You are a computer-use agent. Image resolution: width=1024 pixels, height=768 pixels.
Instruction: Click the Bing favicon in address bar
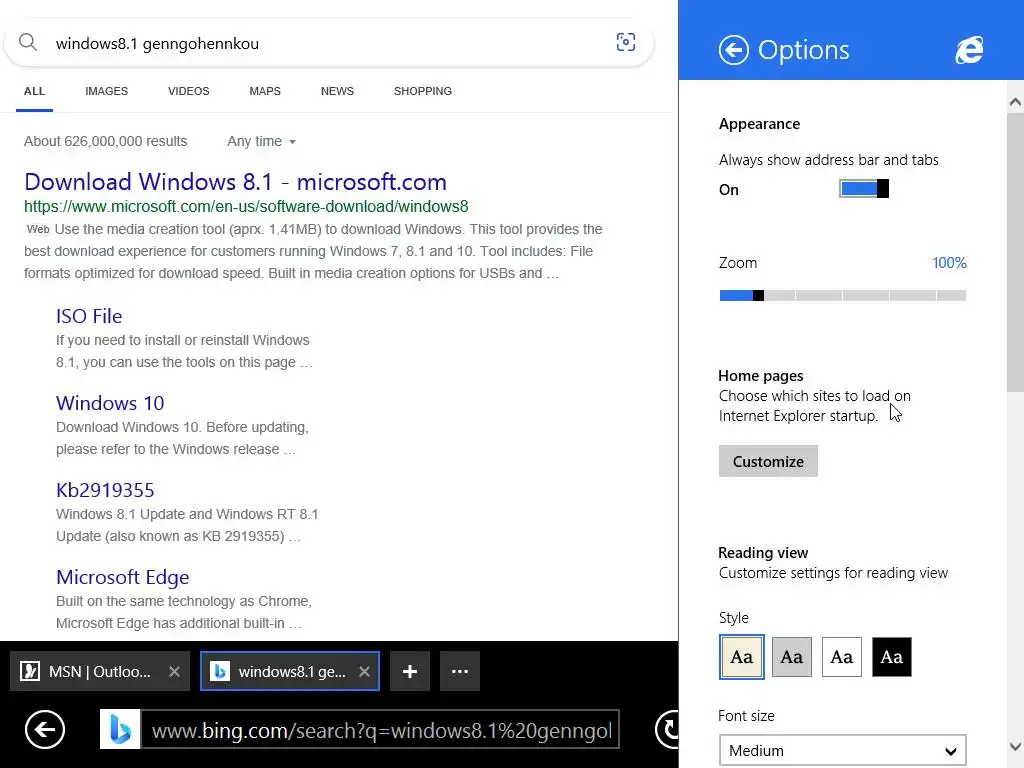[x=120, y=729]
